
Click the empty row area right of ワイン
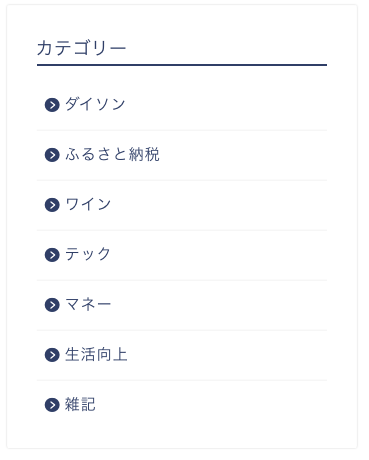(219, 205)
